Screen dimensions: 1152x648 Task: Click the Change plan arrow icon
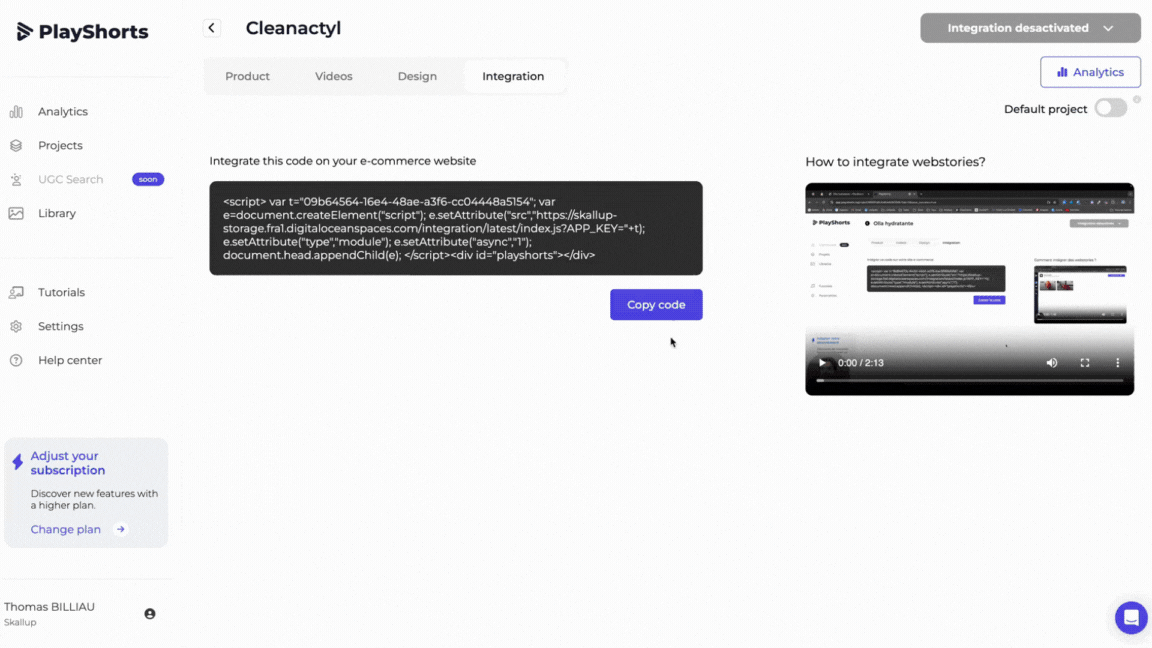click(x=120, y=529)
